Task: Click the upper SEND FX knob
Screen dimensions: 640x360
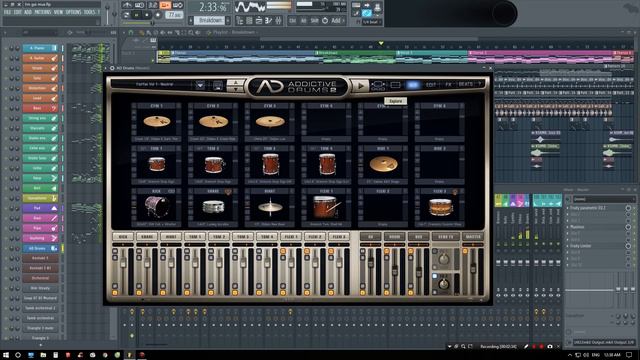Action: pos(444,259)
